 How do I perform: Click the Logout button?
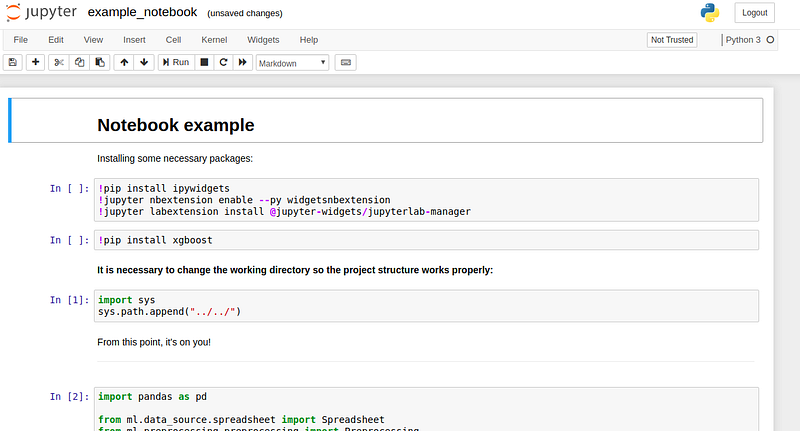pos(755,13)
